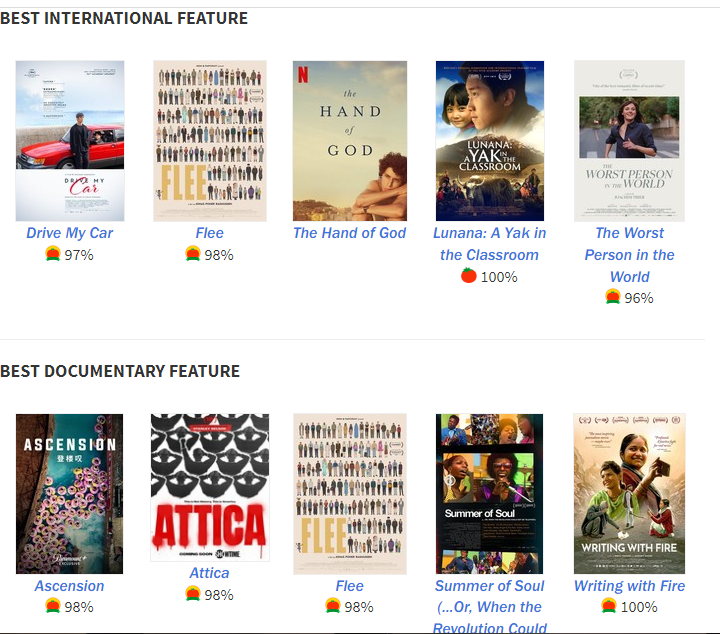The width and height of the screenshot is (720, 634).
Task: Follow the Ascension title link
Action: point(69,586)
